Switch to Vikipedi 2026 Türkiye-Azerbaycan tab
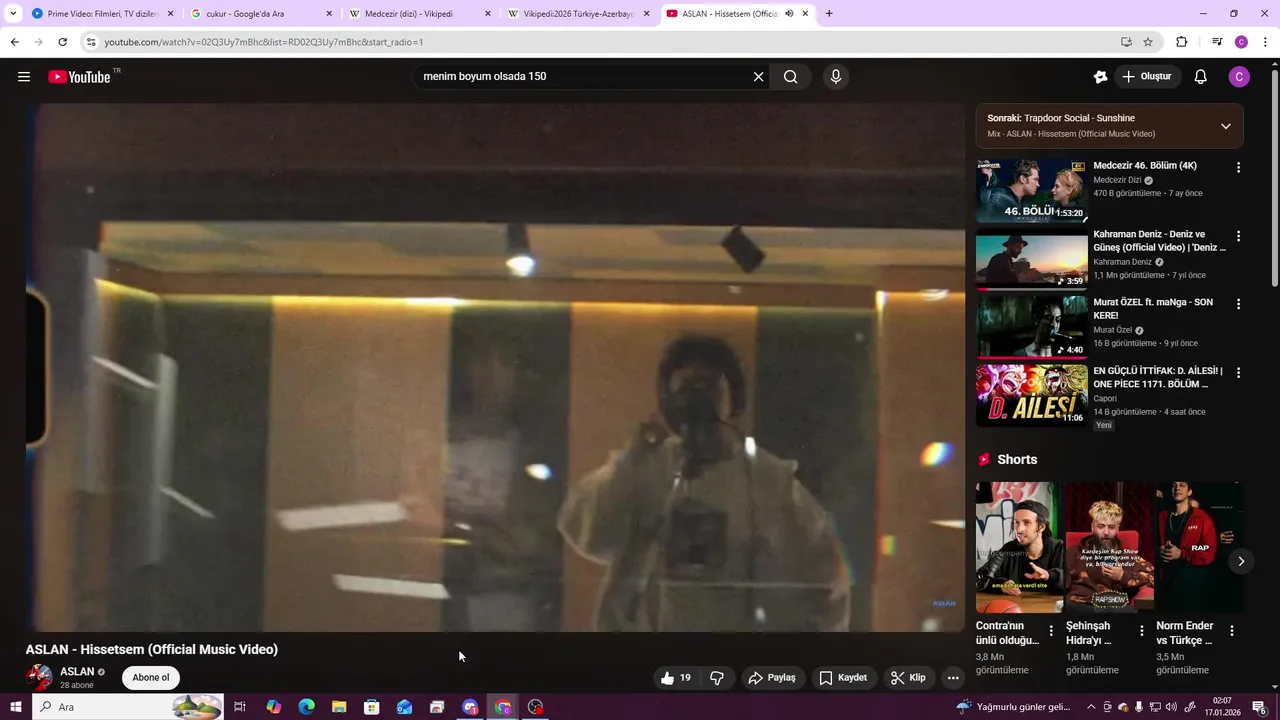The height and width of the screenshot is (720, 1280). coord(580,14)
